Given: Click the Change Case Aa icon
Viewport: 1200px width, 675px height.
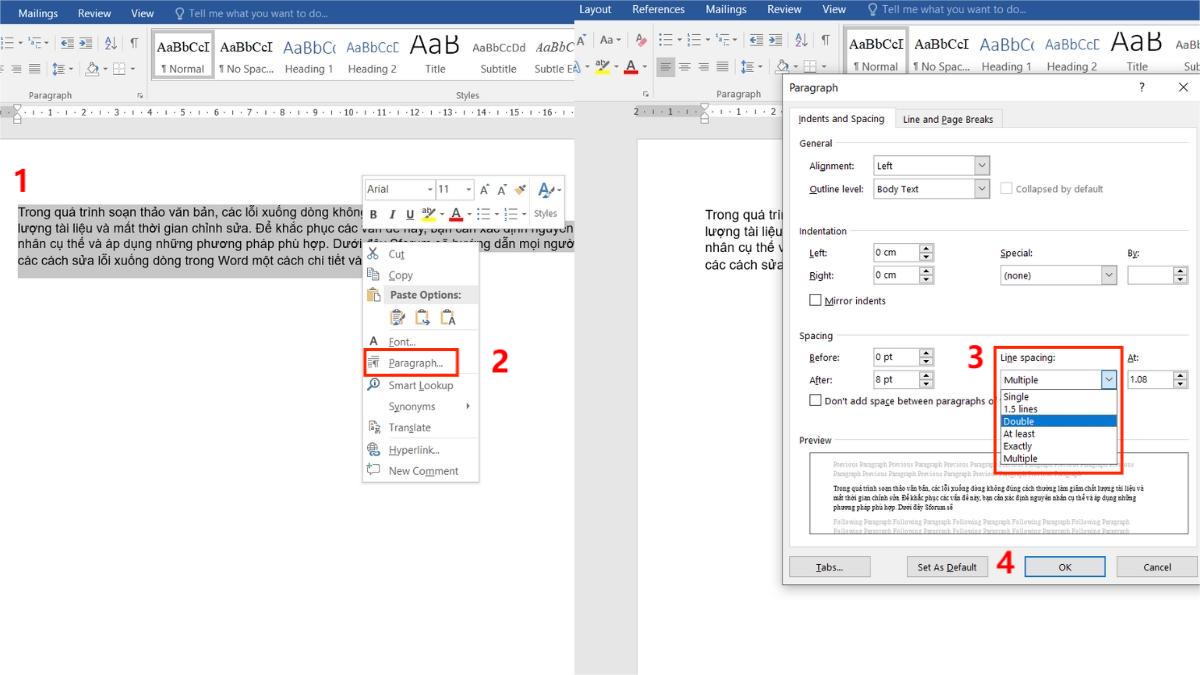Looking at the screenshot, I should 610,41.
